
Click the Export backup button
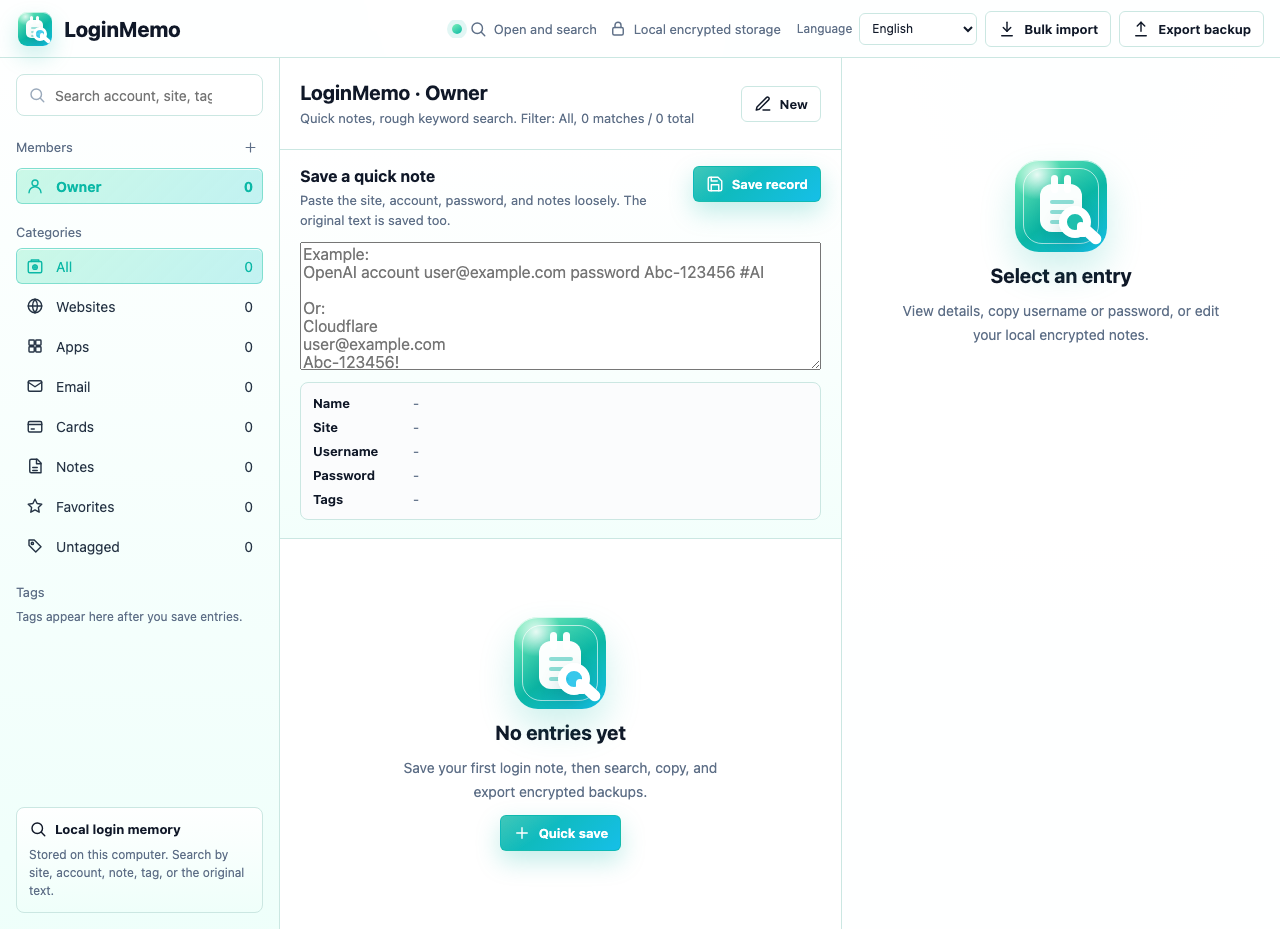coord(1191,29)
